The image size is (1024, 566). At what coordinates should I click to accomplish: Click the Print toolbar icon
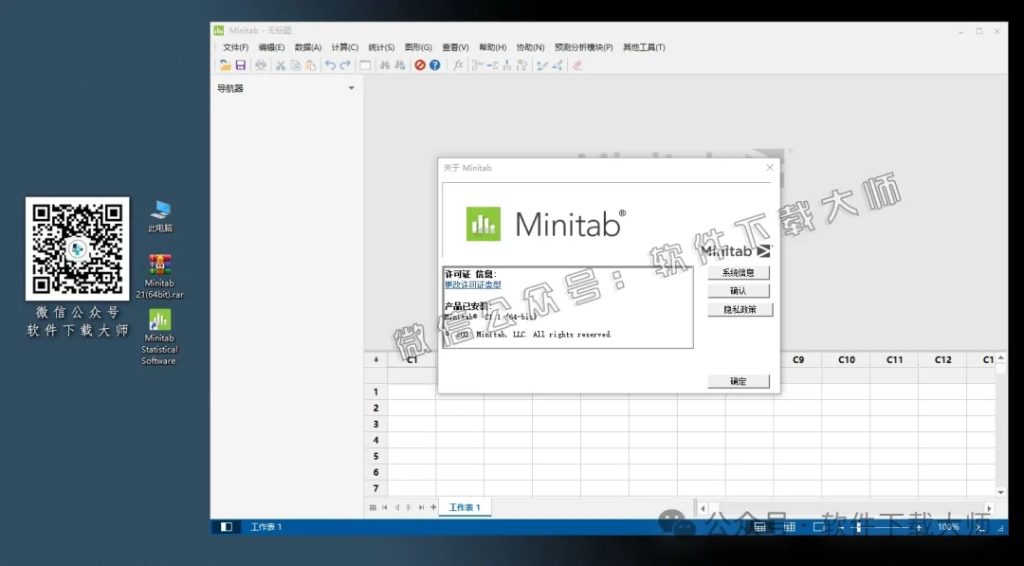(261, 65)
